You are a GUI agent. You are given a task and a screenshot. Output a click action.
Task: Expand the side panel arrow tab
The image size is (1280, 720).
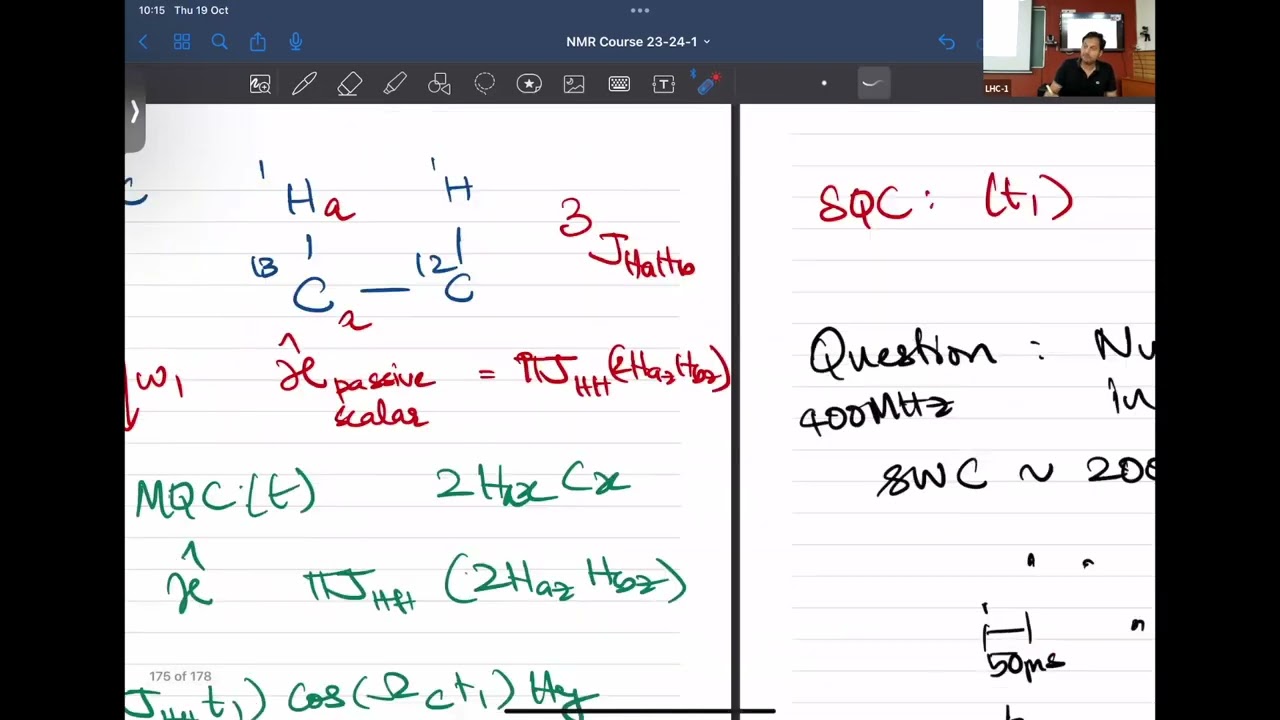tap(135, 113)
